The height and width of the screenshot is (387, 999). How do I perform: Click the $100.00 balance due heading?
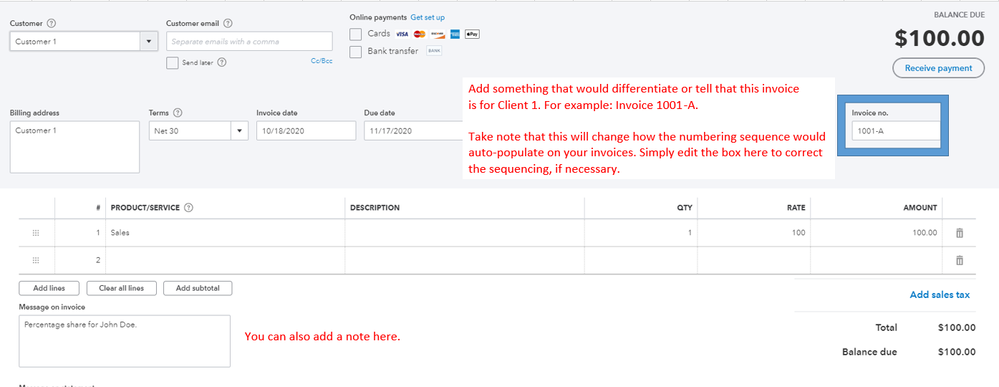pos(940,38)
